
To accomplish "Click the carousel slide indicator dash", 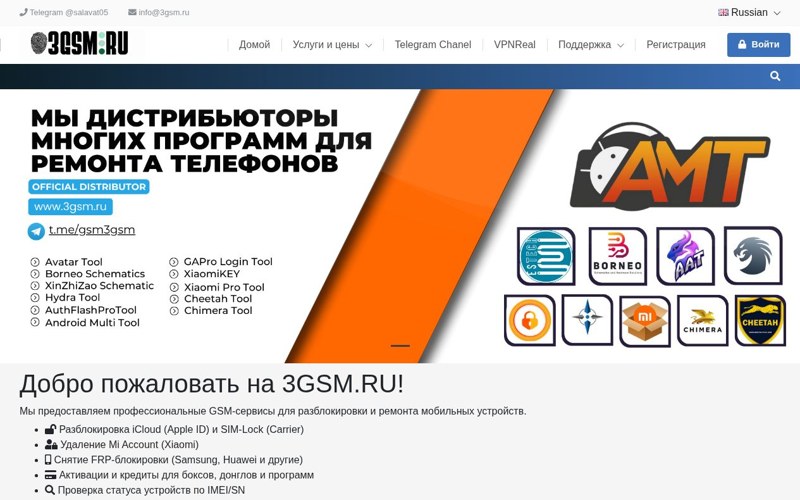I will (400, 346).
